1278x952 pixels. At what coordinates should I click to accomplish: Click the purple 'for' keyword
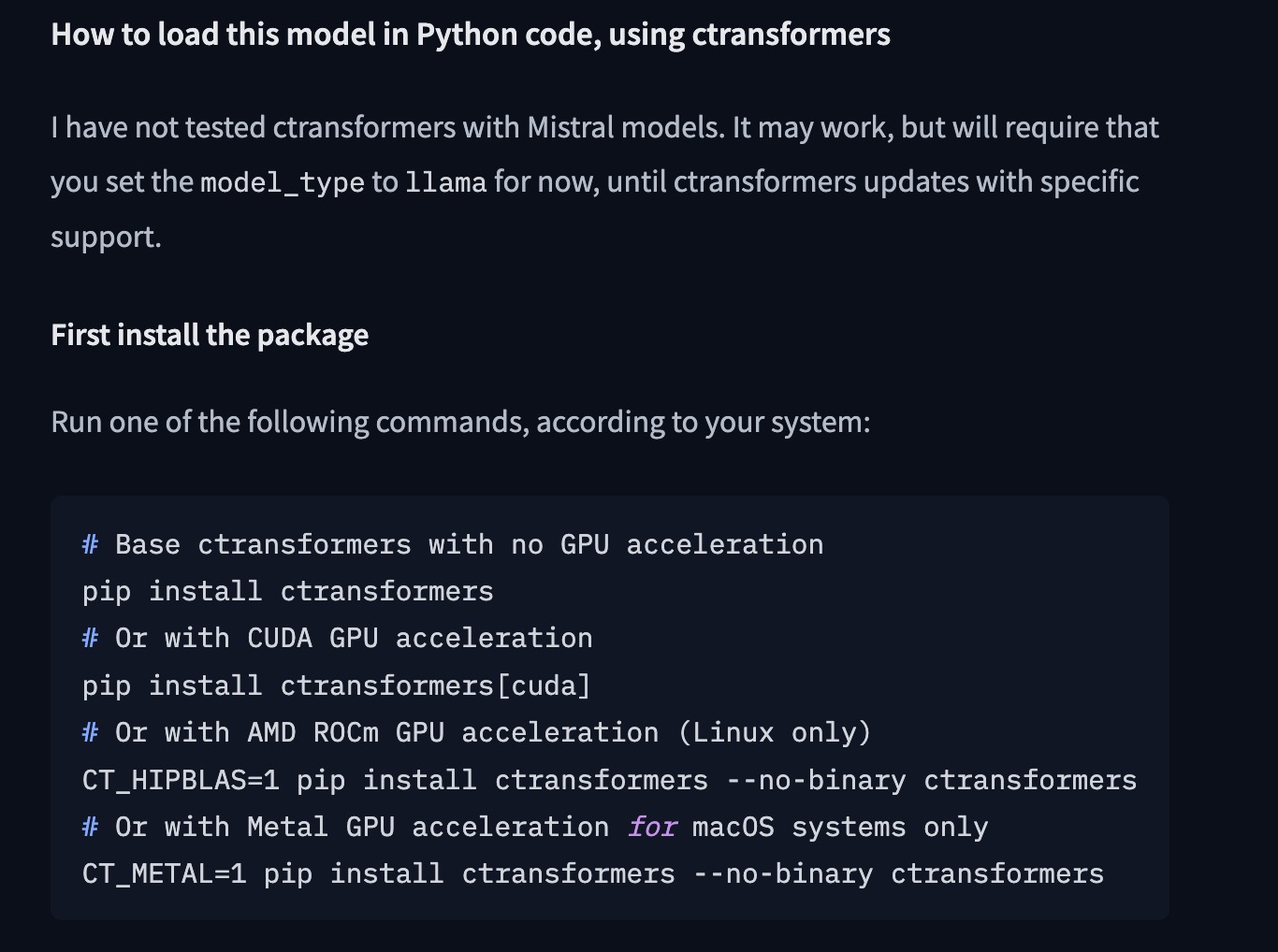pyautogui.click(x=652, y=827)
